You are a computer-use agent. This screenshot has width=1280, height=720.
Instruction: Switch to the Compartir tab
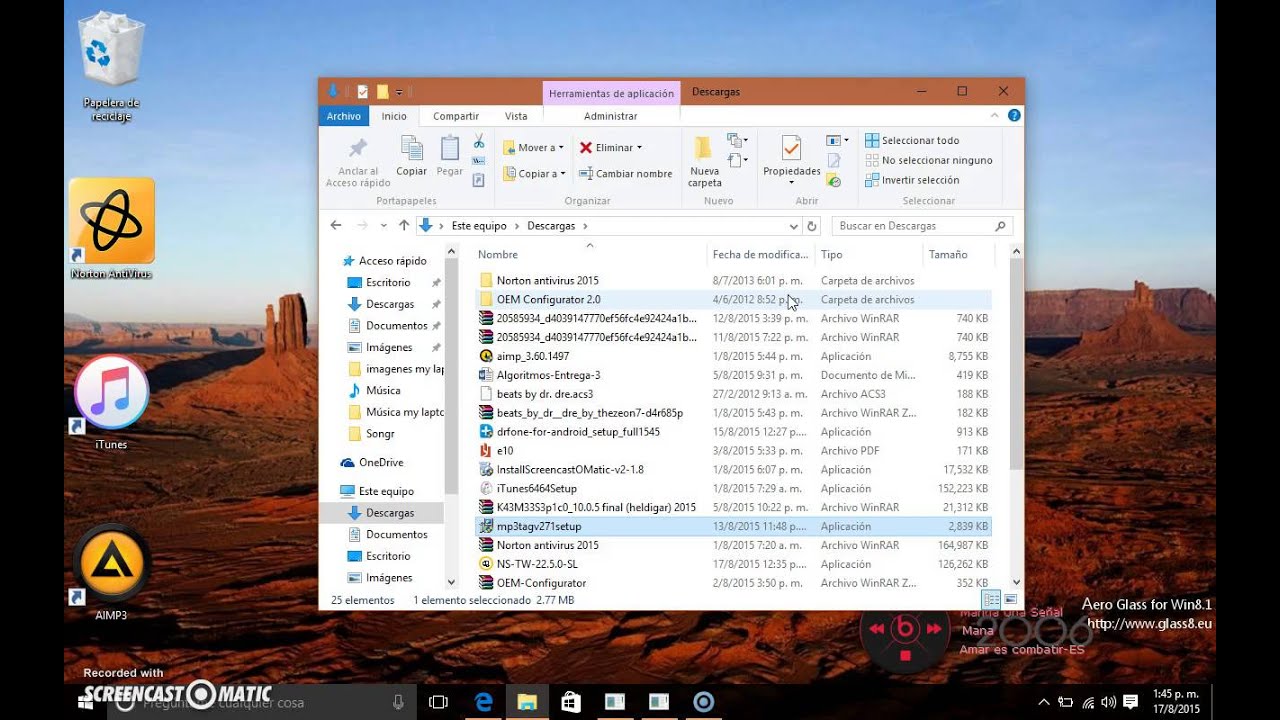pos(456,116)
